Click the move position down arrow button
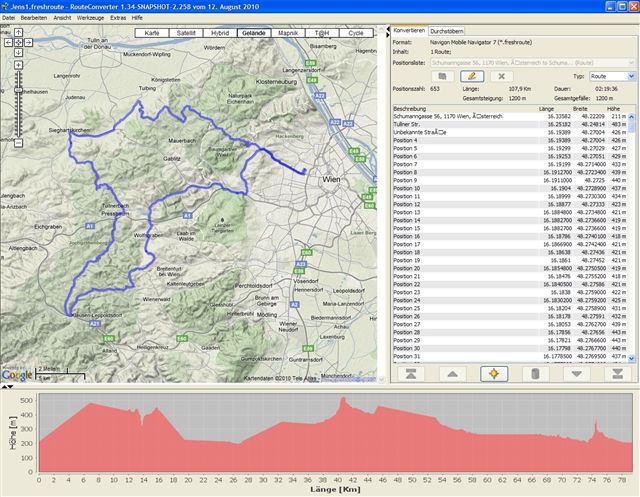The height and width of the screenshot is (497, 640). tap(575, 373)
